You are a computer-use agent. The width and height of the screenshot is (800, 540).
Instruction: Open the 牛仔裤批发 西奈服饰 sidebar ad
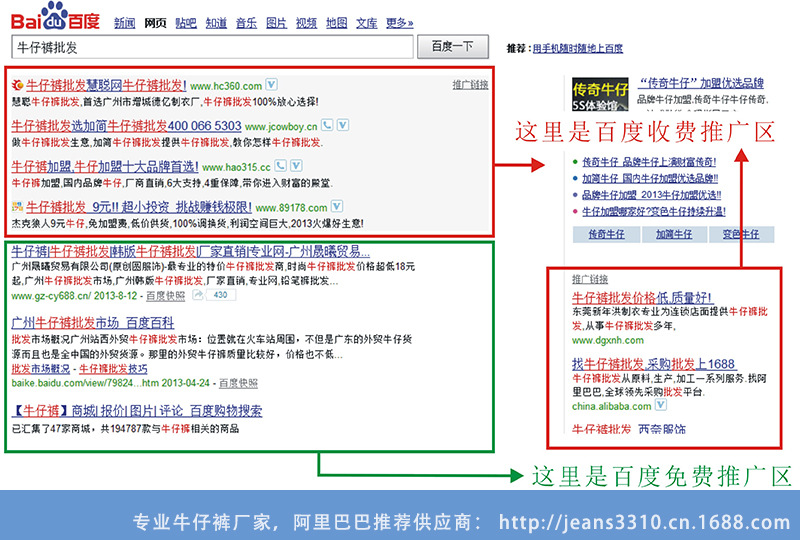point(629,429)
